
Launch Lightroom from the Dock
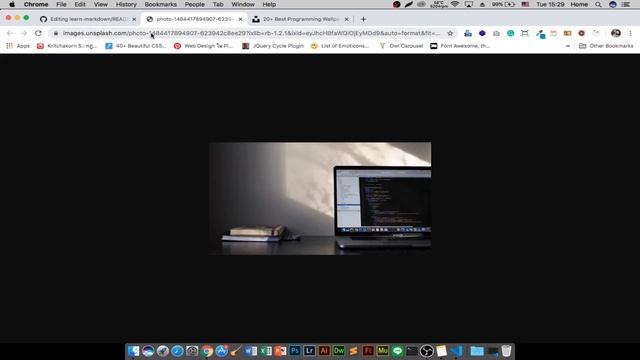309,351
